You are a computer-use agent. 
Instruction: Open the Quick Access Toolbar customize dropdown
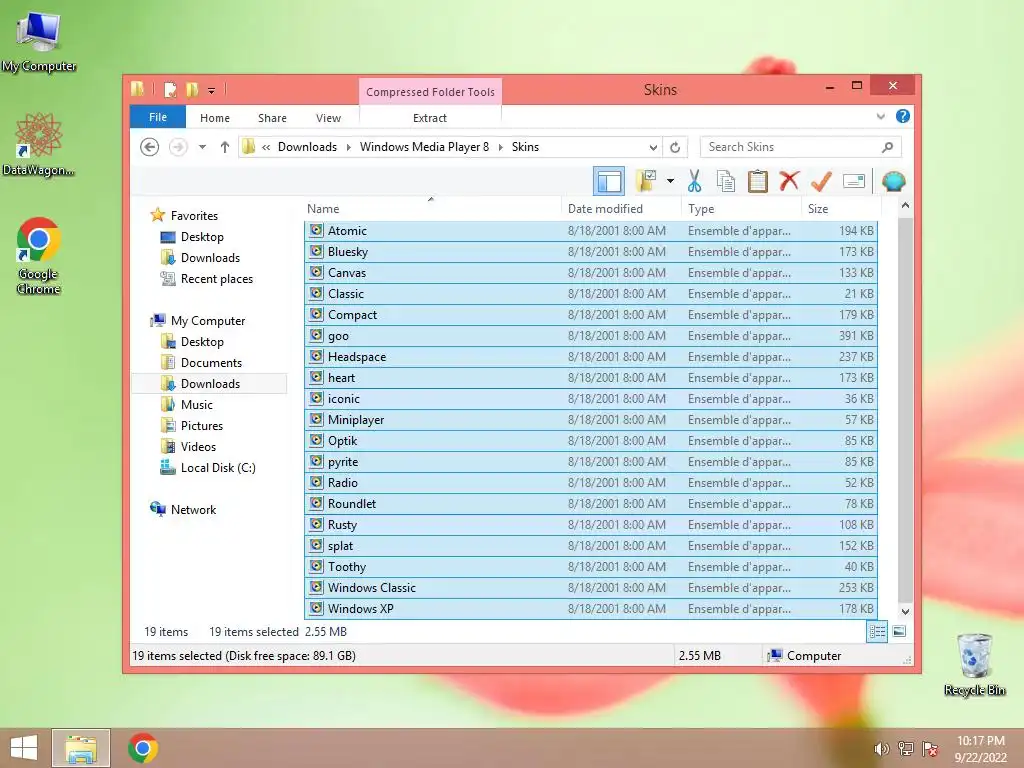point(212,90)
